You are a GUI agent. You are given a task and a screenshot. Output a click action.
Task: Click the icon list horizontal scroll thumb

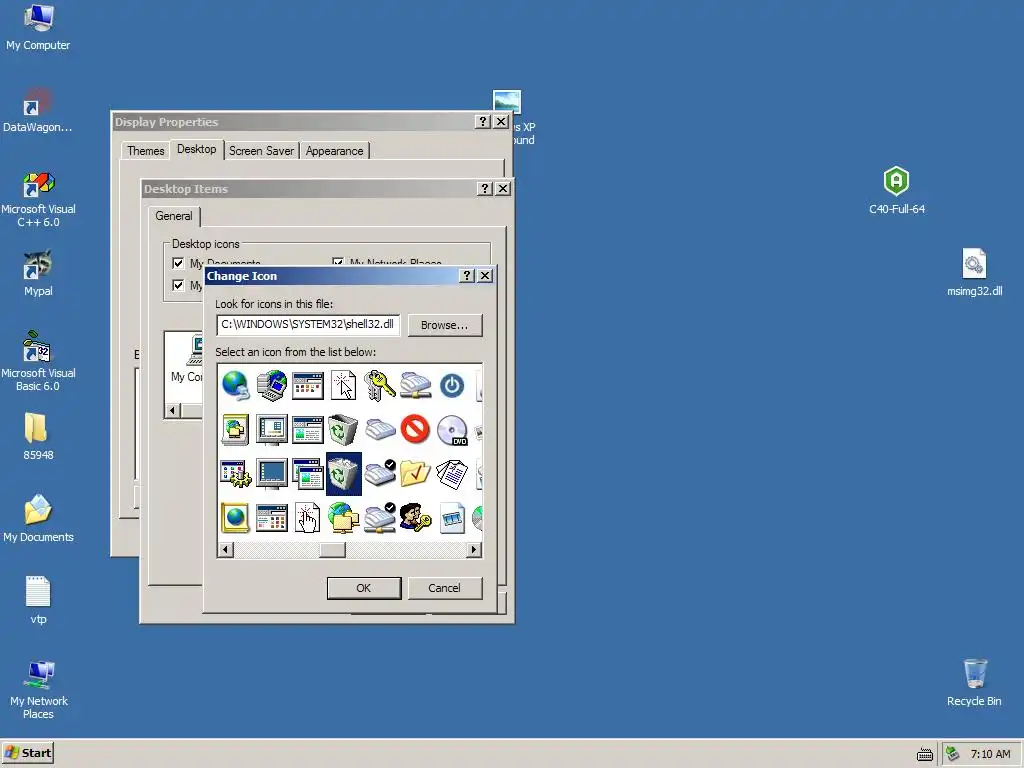coord(332,550)
